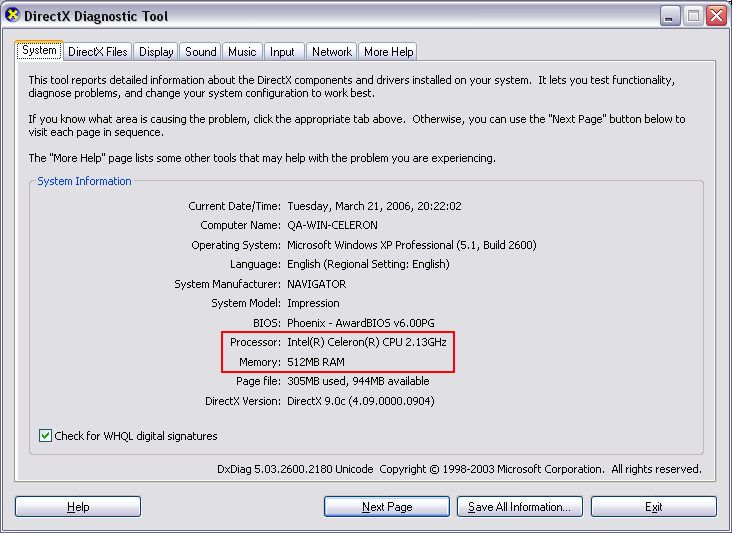This screenshot has width=732, height=533.
Task: Click the DirectX icon in title bar
Action: tap(12, 15)
